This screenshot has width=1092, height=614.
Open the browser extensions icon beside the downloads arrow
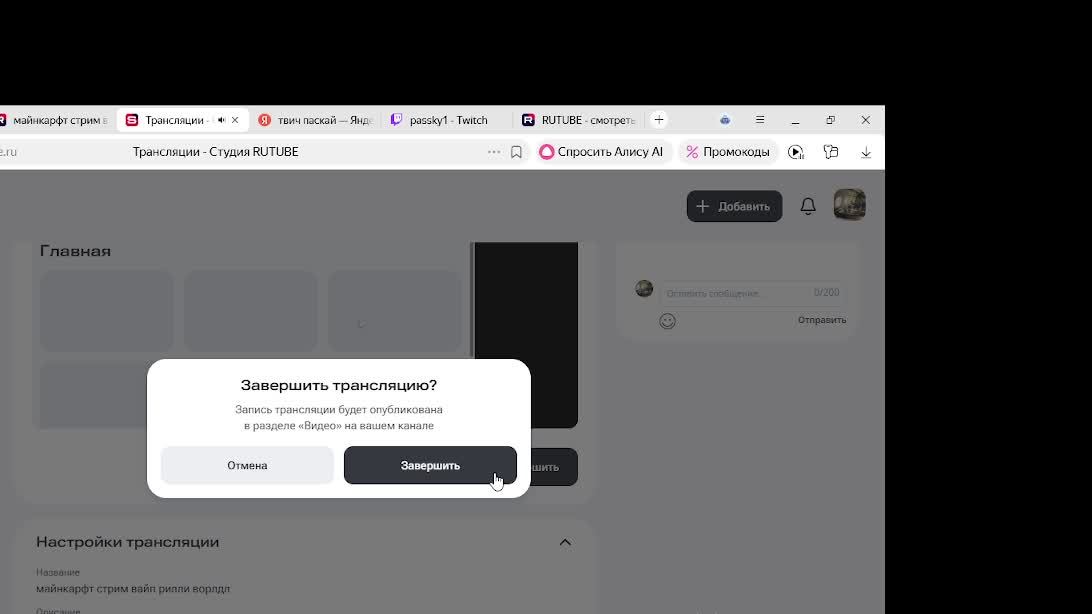click(831, 152)
